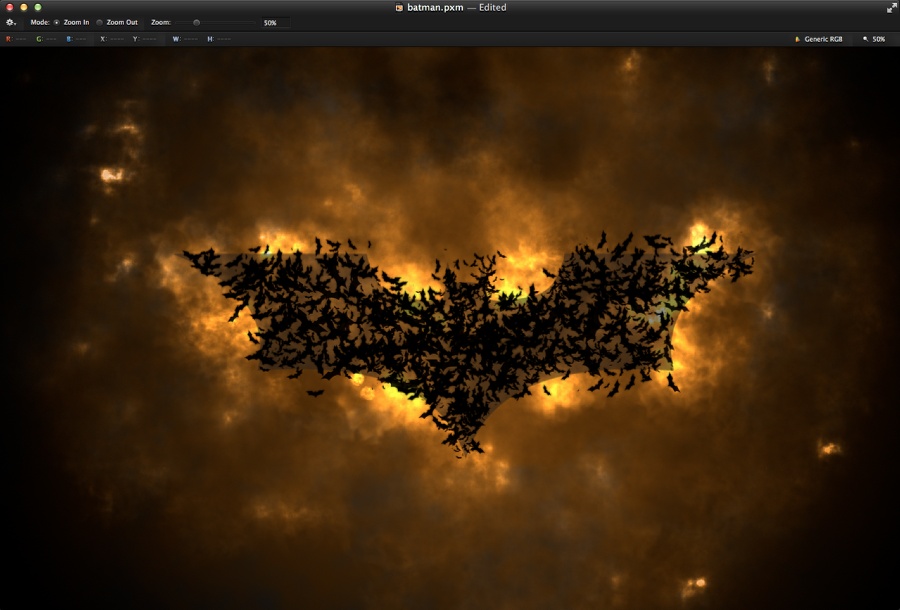
Task: Select the Zoom In mode radio button
Action: click(56, 22)
